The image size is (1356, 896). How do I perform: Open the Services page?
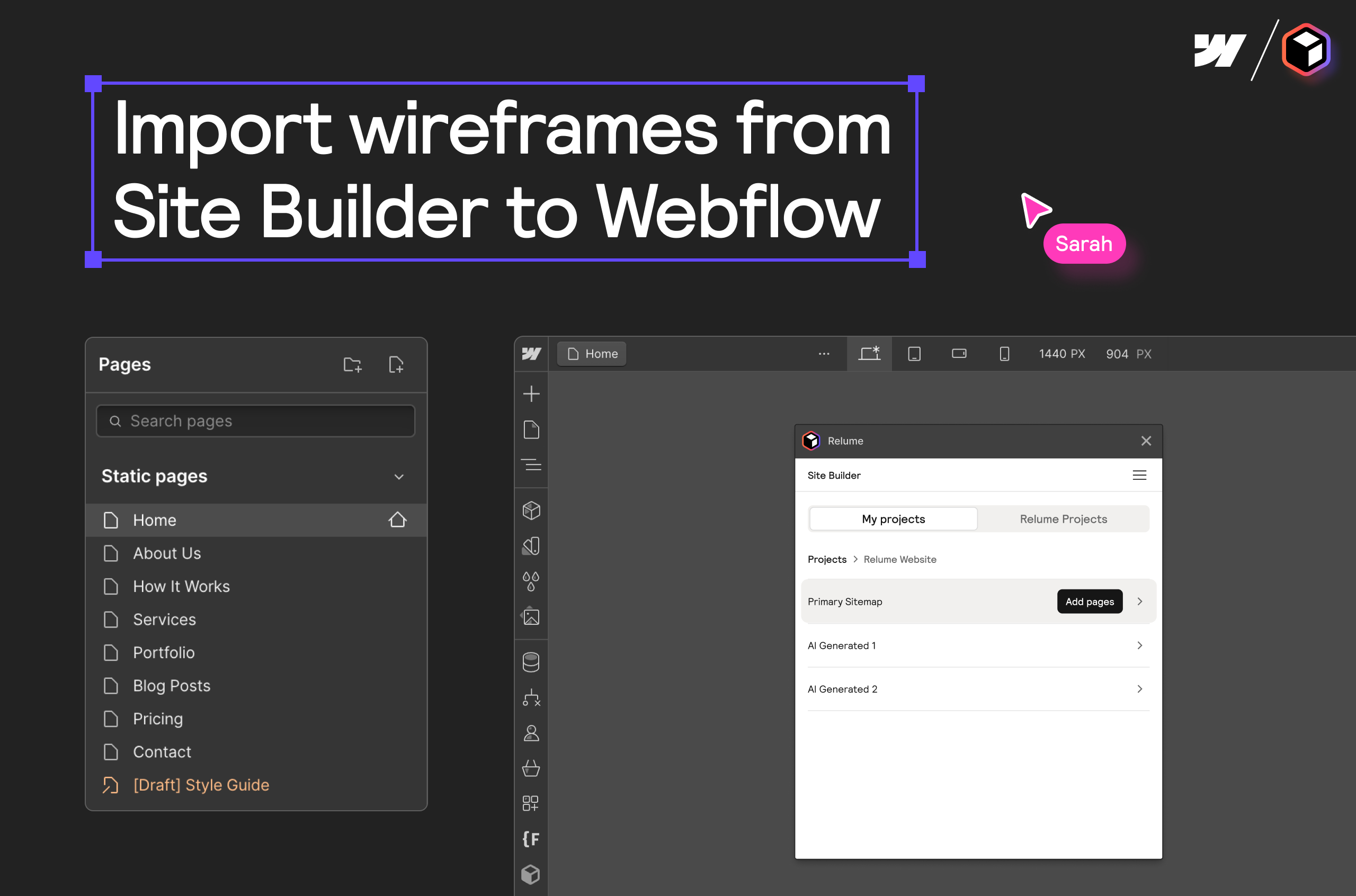tap(256, 620)
